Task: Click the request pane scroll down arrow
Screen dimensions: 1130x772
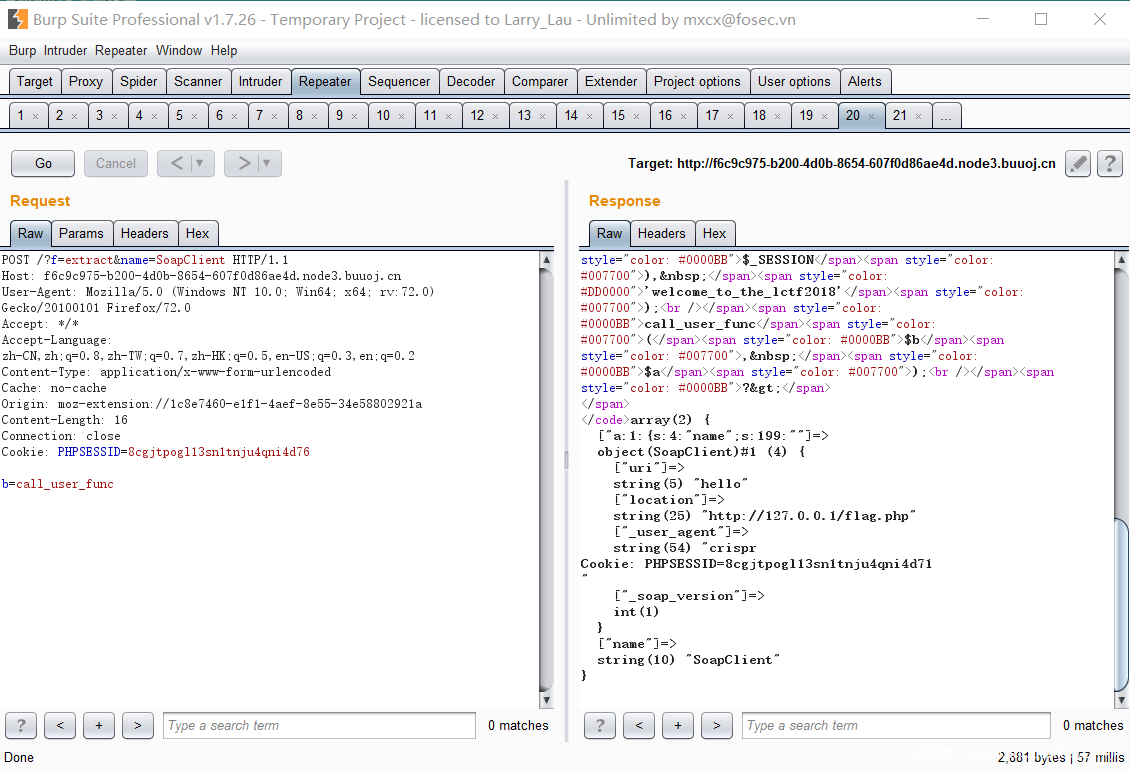Action: [546, 700]
